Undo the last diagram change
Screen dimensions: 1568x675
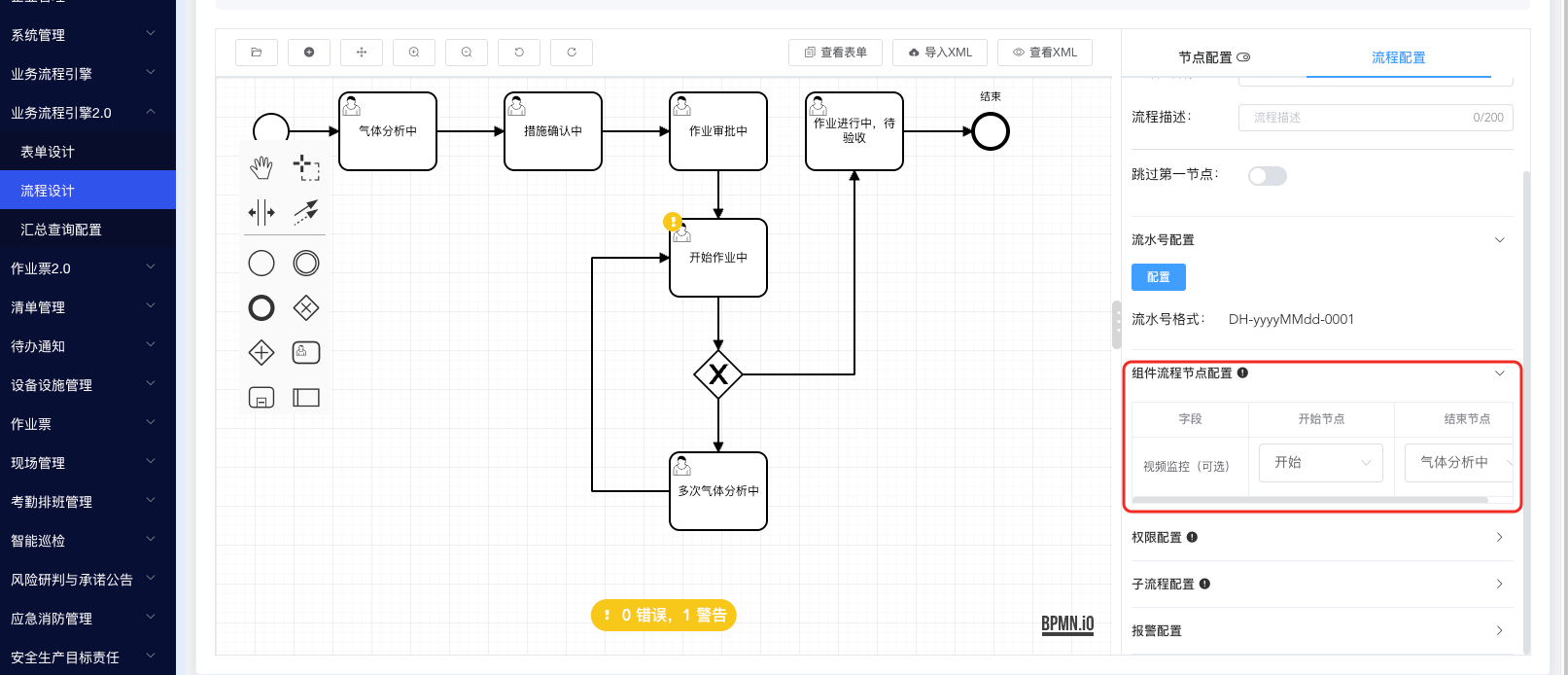[519, 53]
